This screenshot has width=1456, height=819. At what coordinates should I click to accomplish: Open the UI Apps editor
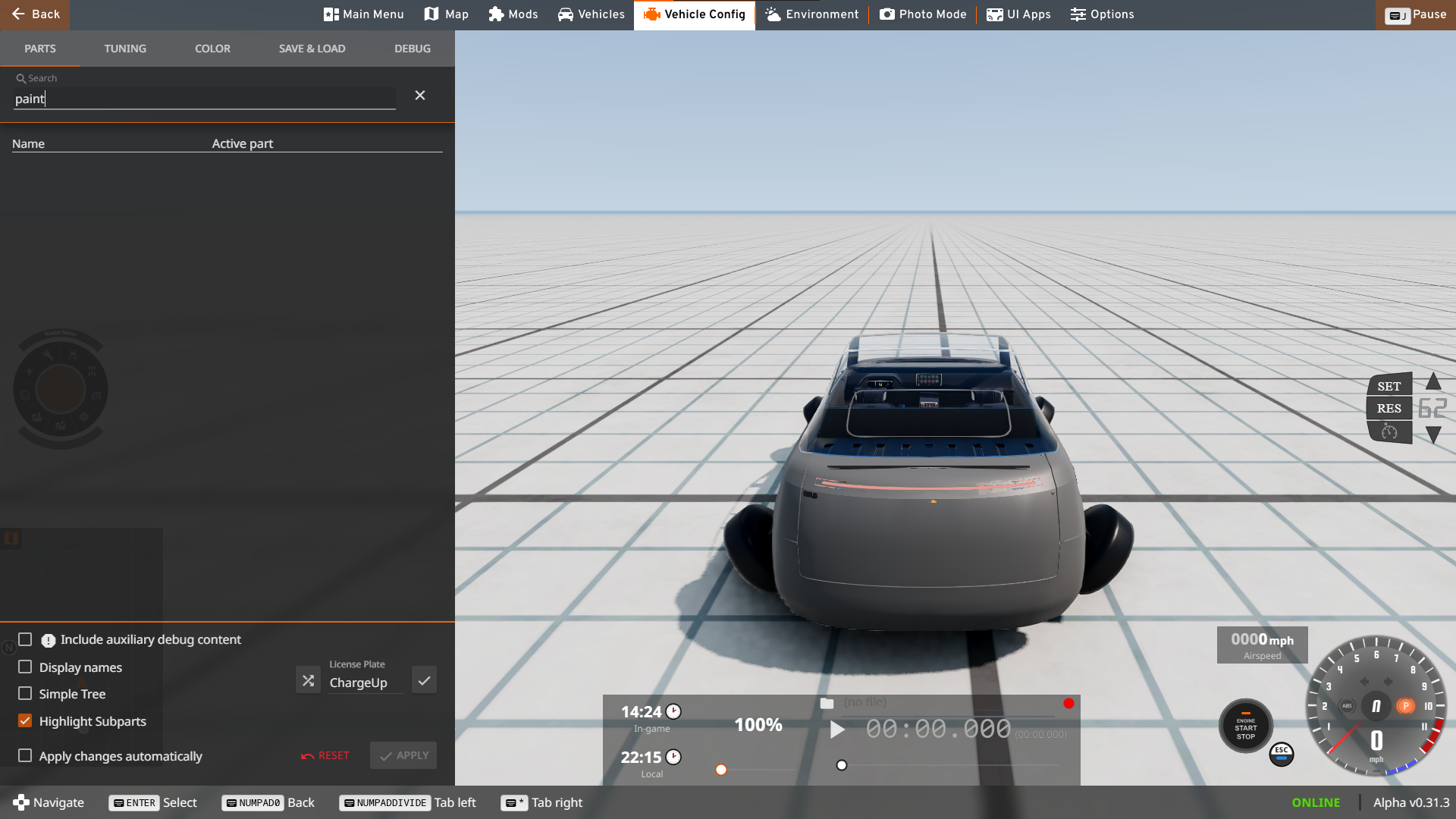(1018, 14)
